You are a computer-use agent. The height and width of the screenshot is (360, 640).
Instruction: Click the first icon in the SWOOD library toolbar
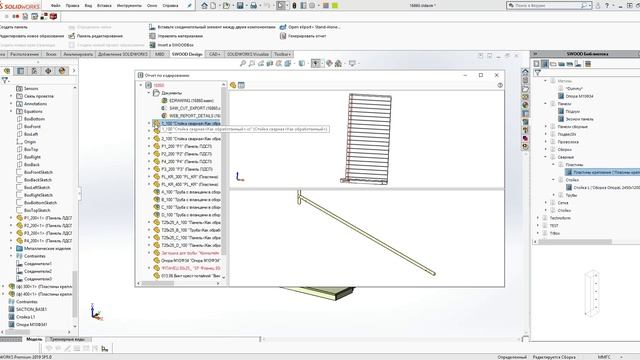(x=537, y=64)
